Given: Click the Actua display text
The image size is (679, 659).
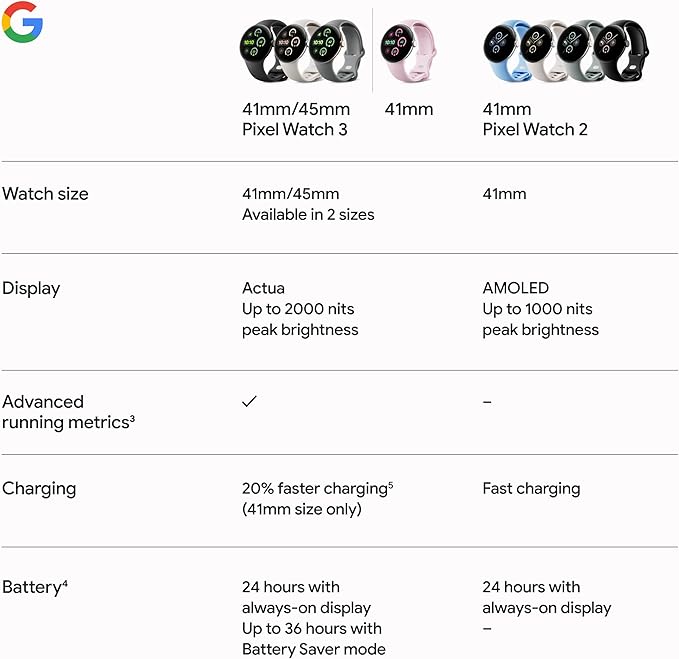Looking at the screenshot, I should pos(263,288).
